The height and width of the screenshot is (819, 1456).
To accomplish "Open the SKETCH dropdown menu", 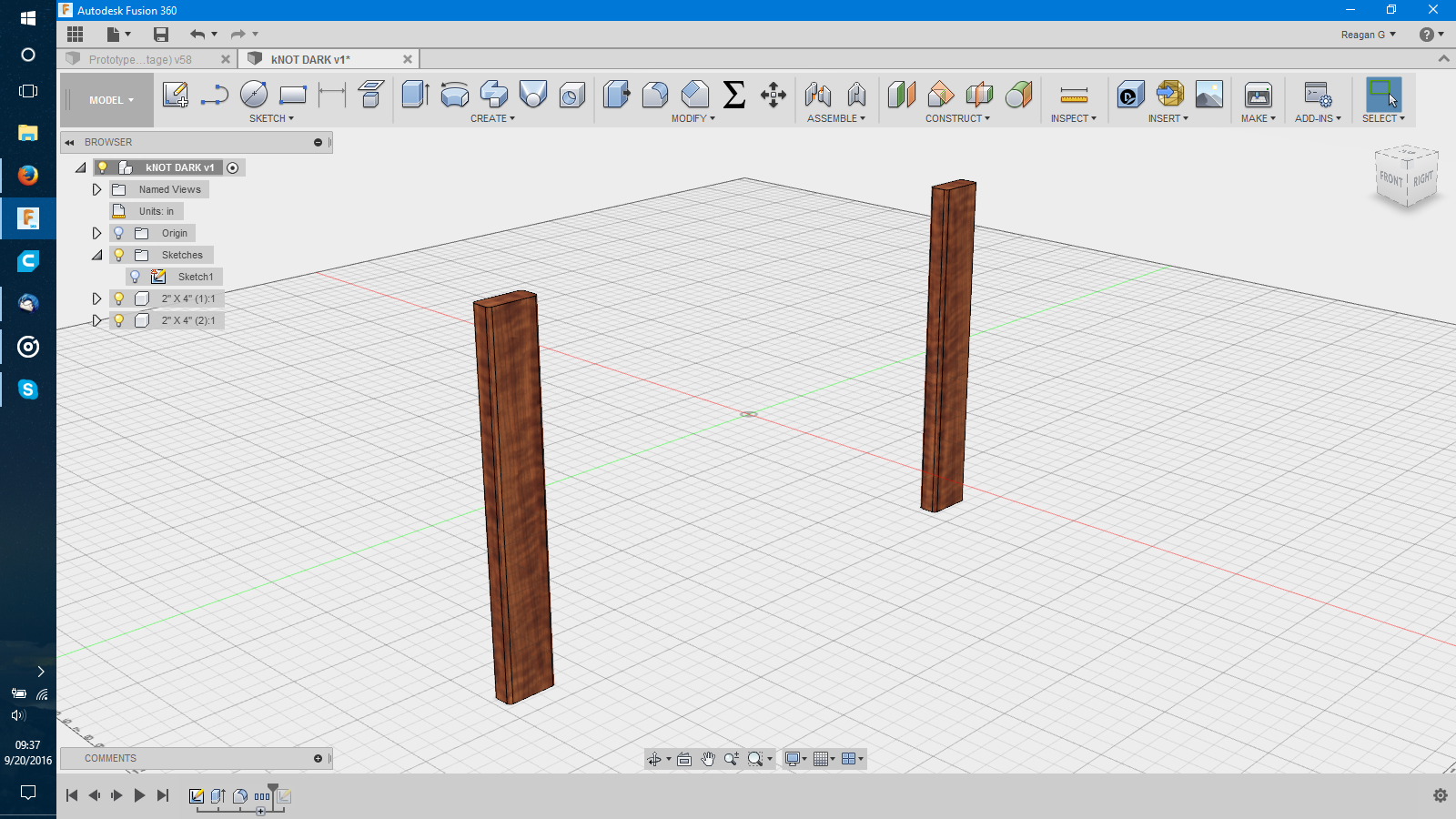I will (x=271, y=118).
